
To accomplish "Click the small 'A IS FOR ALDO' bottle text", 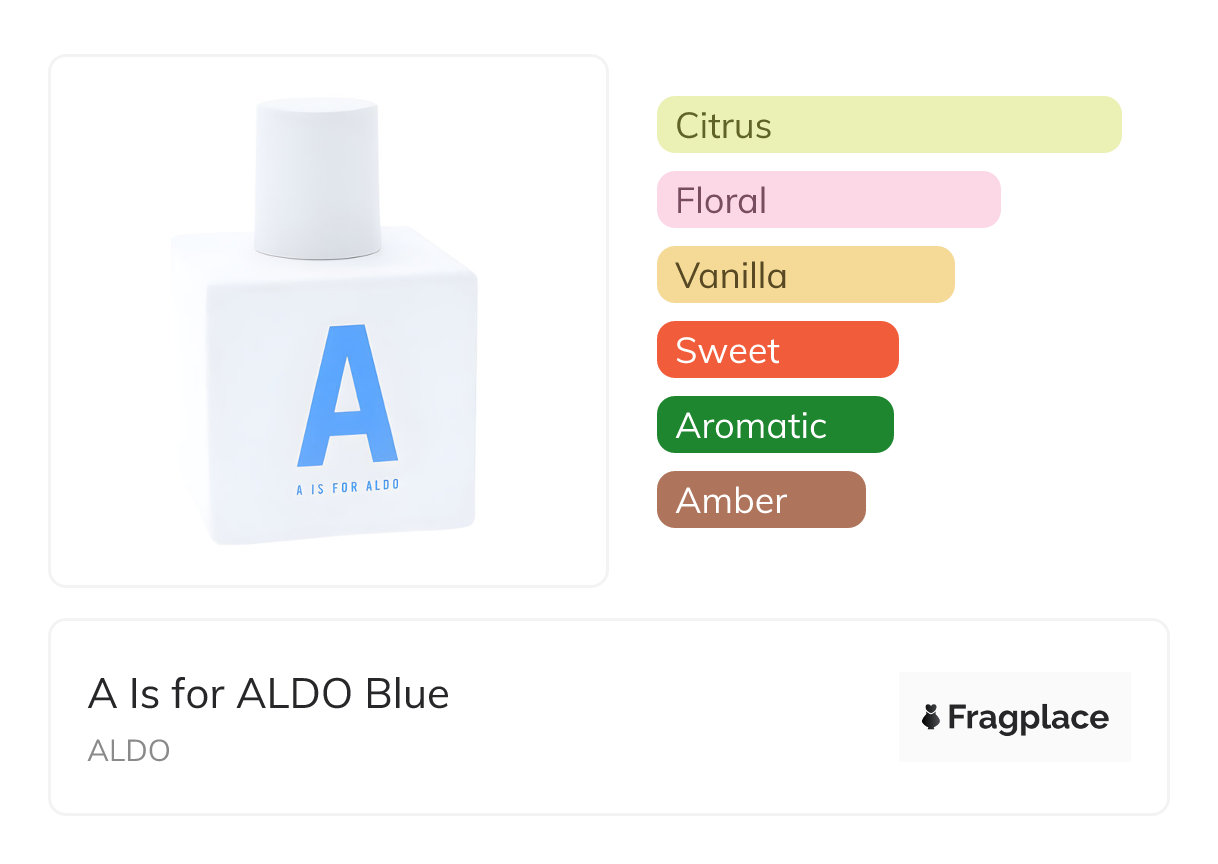I will point(348,487).
